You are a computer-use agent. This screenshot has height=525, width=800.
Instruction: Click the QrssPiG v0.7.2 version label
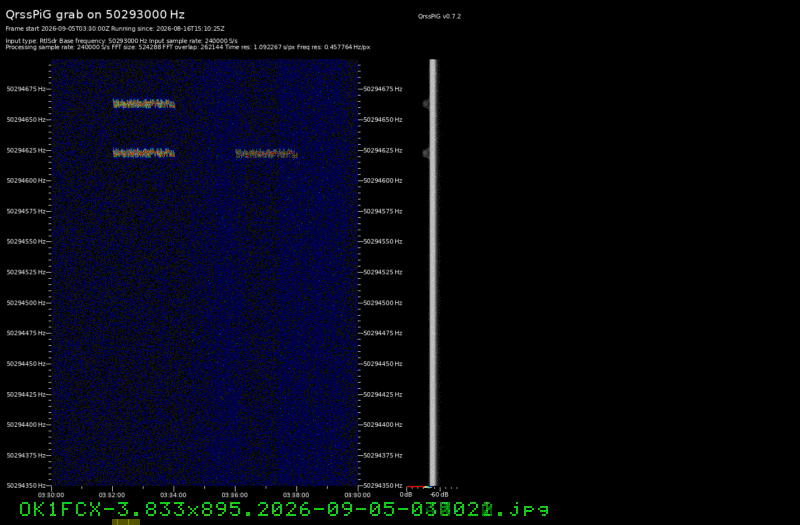point(439,16)
